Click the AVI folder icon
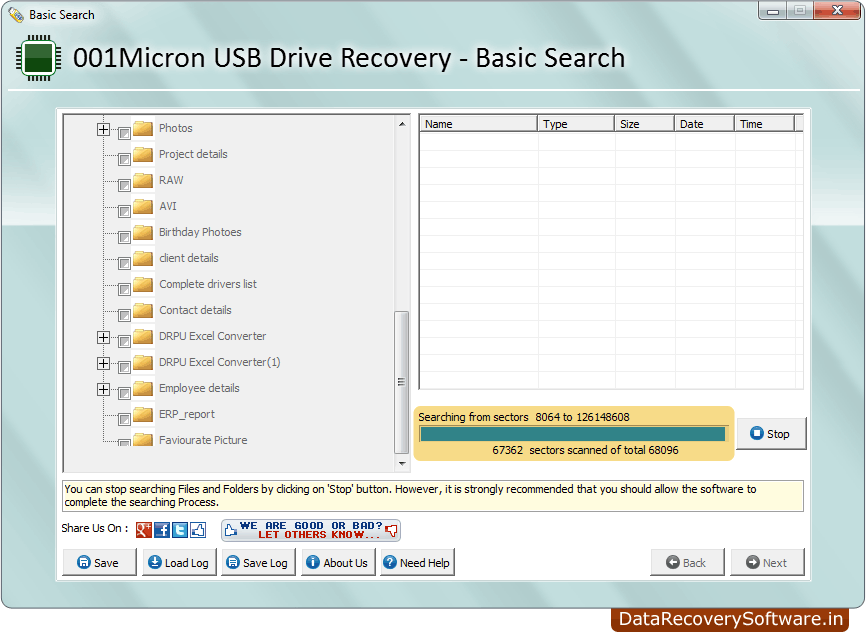Screen dimensions: 866x632 coord(143,206)
